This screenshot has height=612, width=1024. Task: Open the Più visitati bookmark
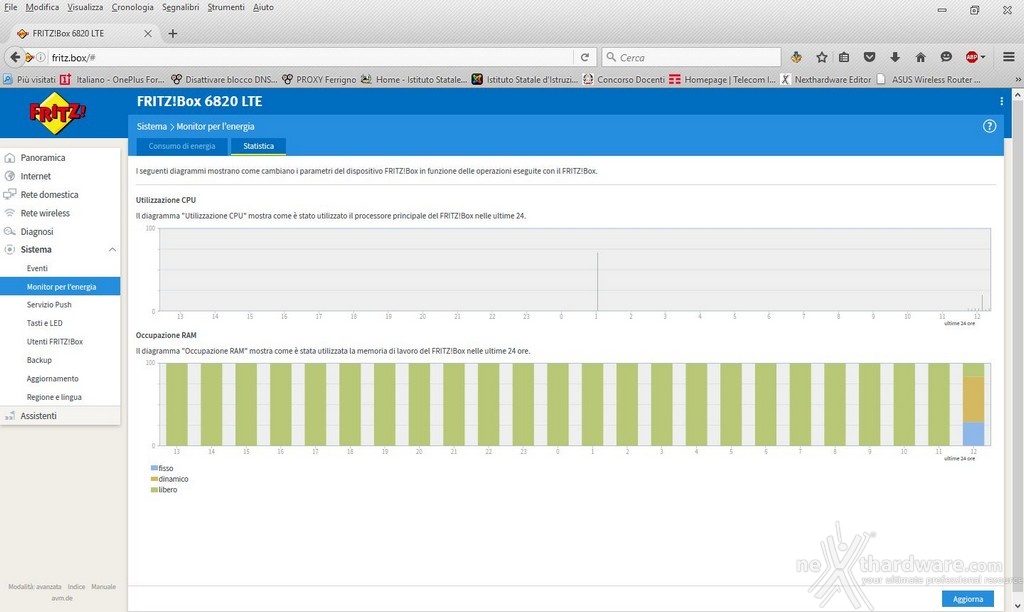point(30,80)
